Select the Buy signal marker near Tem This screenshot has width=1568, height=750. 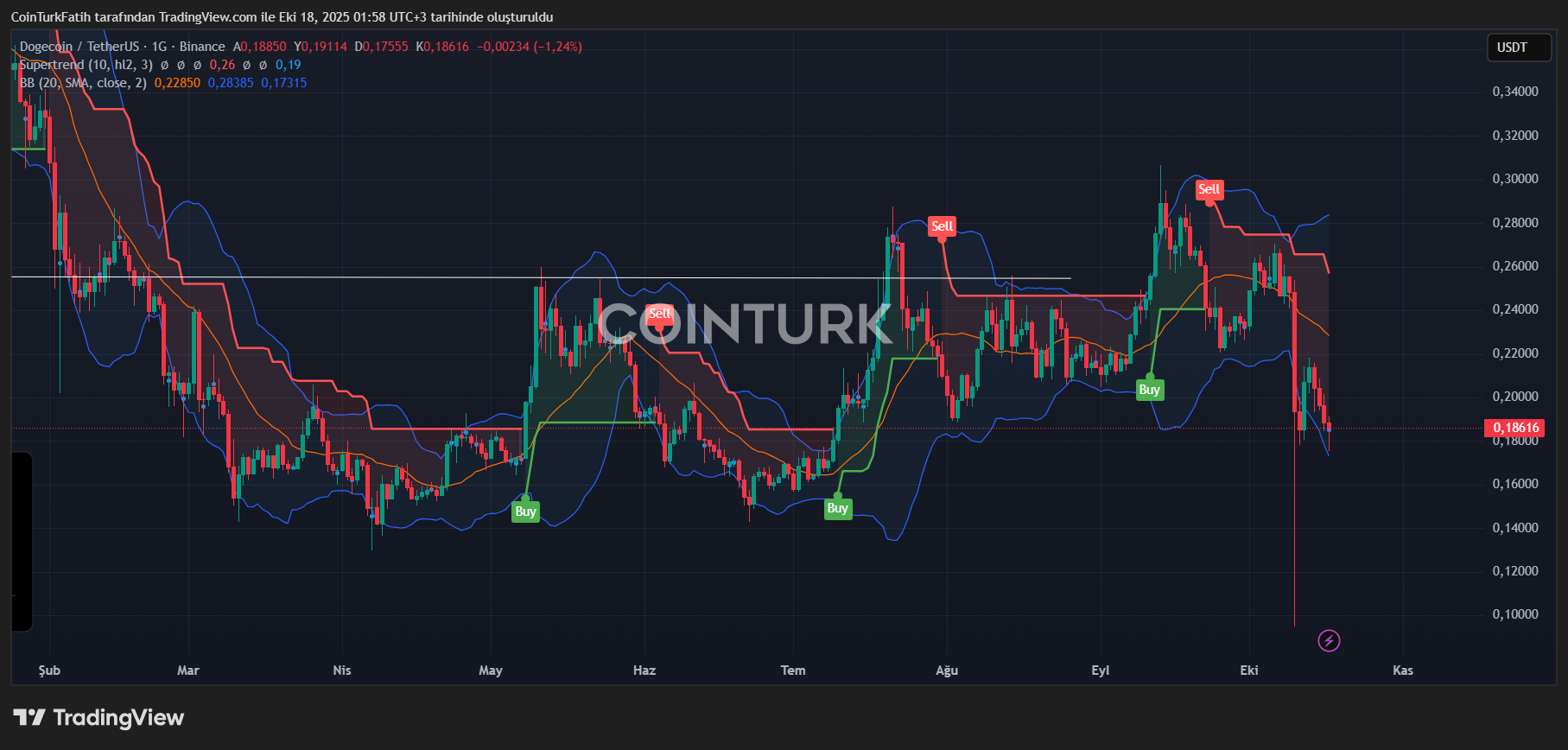[x=837, y=508]
